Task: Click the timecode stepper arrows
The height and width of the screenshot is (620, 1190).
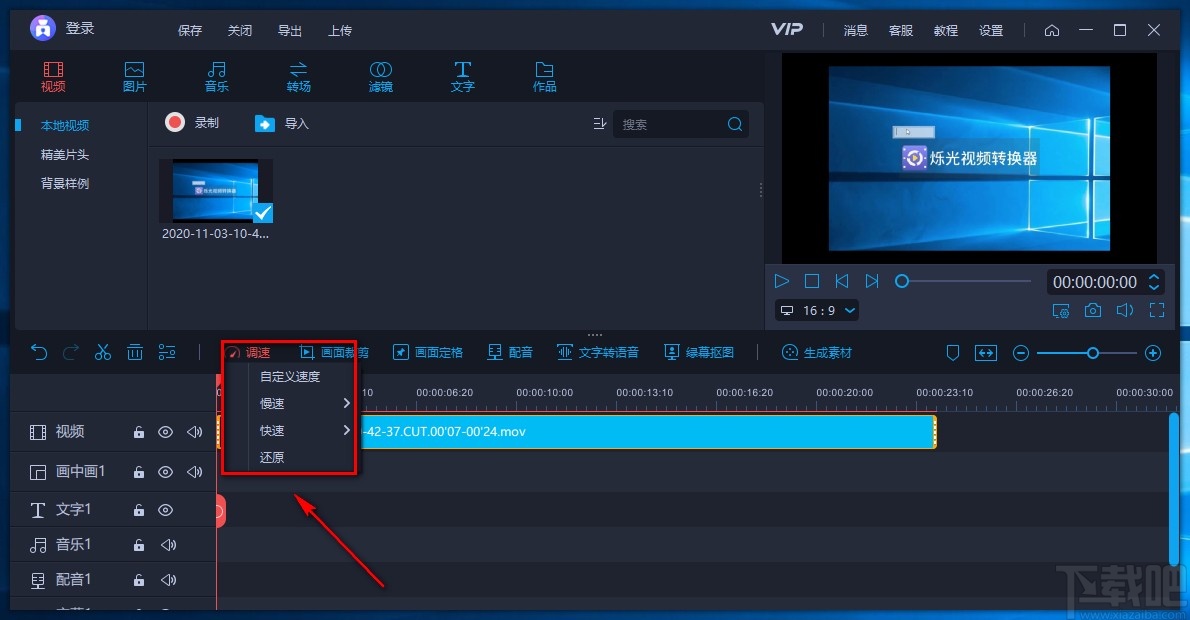Action: pyautogui.click(x=1154, y=282)
